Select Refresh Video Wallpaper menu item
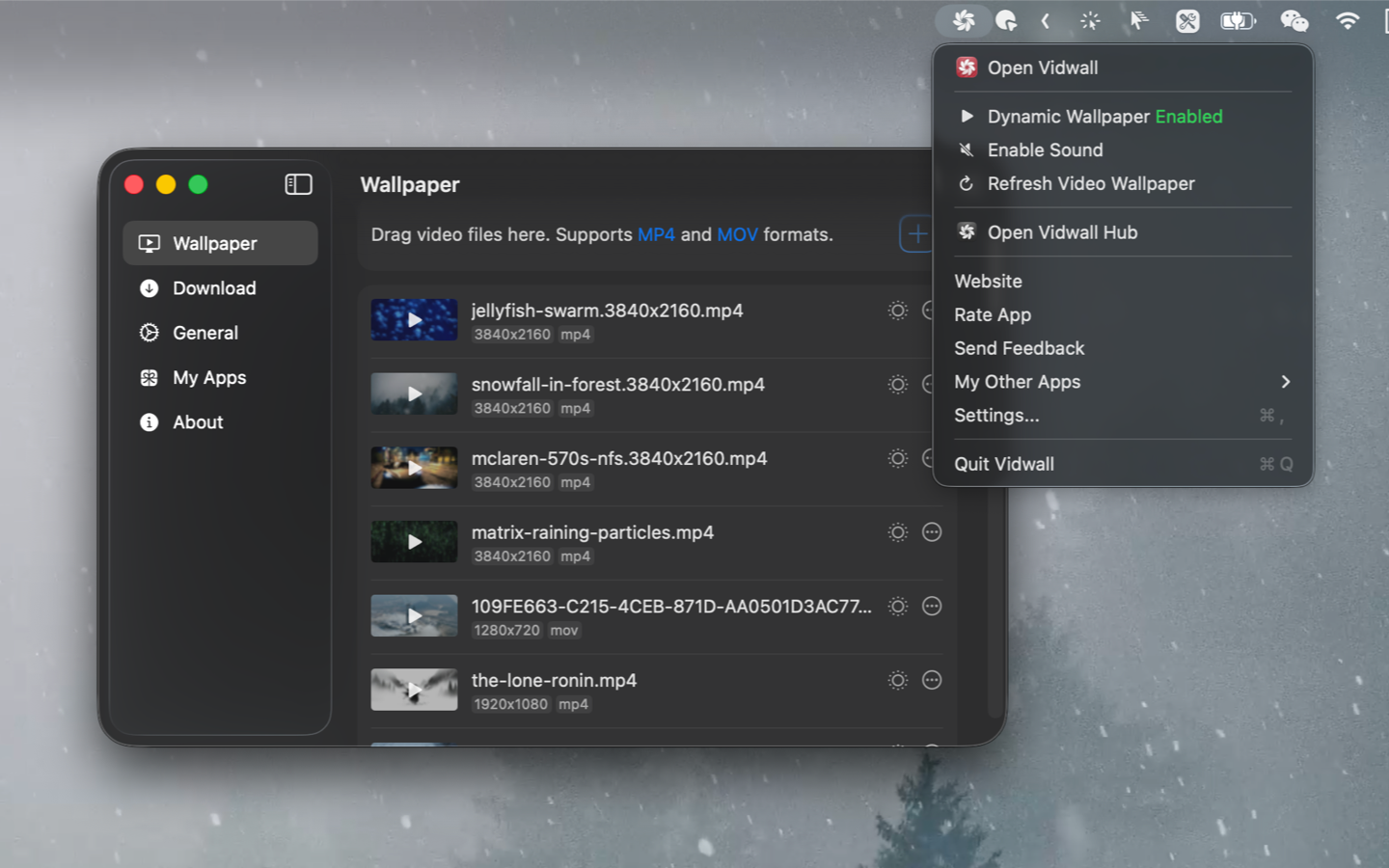 pyautogui.click(x=1090, y=184)
